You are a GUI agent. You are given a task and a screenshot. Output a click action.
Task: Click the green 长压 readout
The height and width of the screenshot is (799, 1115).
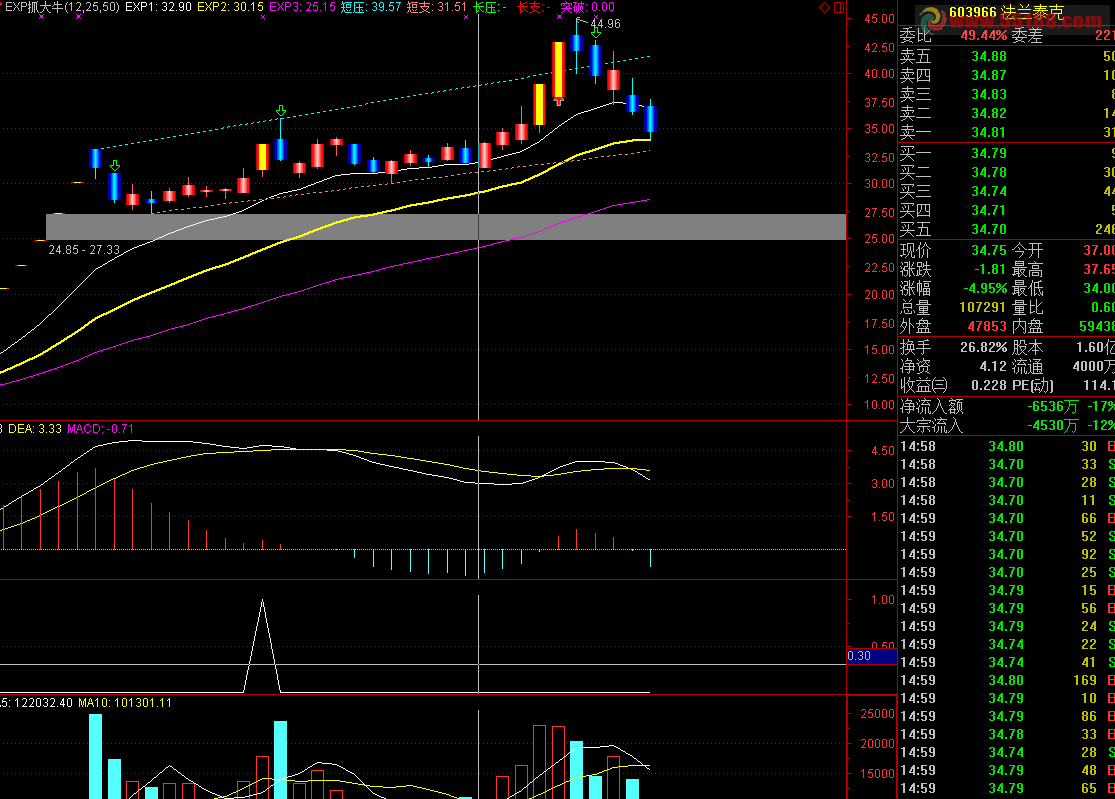[x=490, y=7]
